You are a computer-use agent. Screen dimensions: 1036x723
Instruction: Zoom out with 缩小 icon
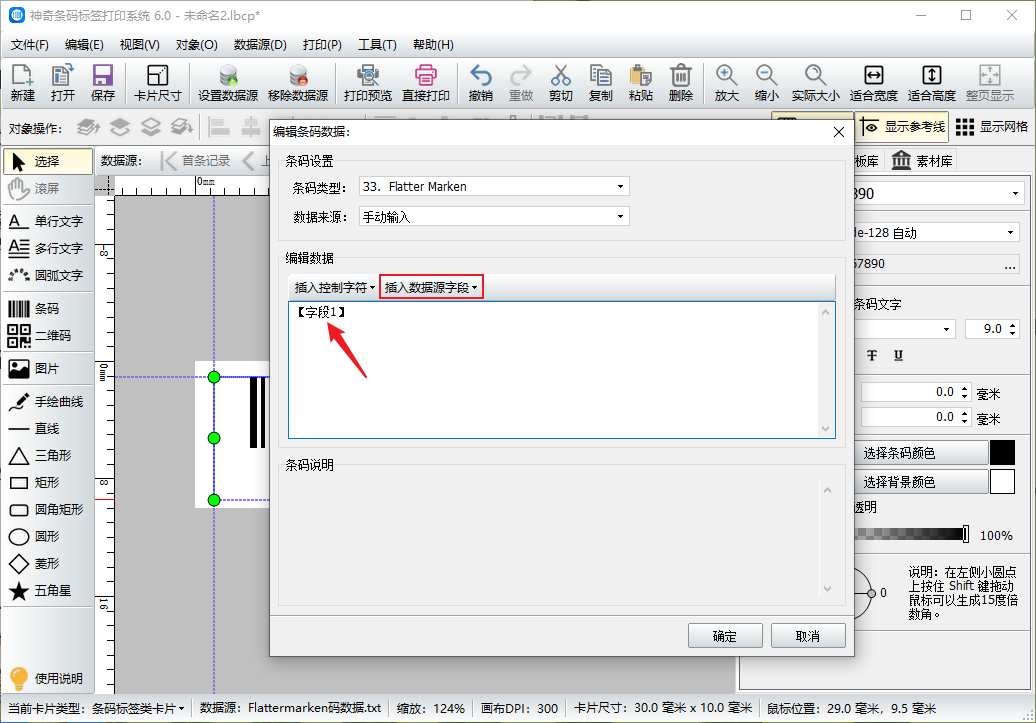[766, 83]
